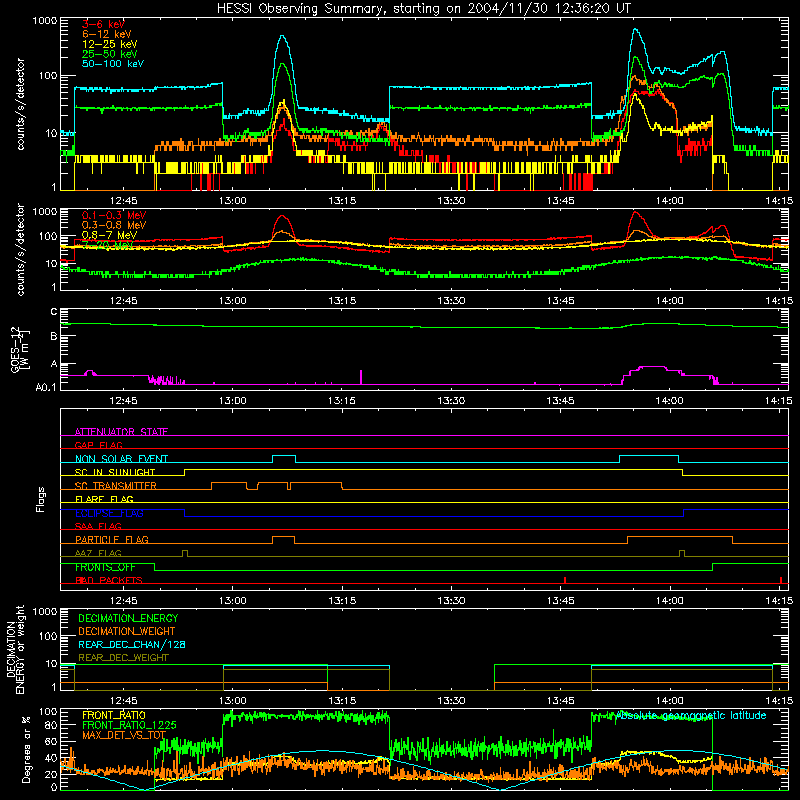Screen dimensions: 800x800
Task: Click the DECIMATION_WEIGHT legend label
Action: pos(127,631)
